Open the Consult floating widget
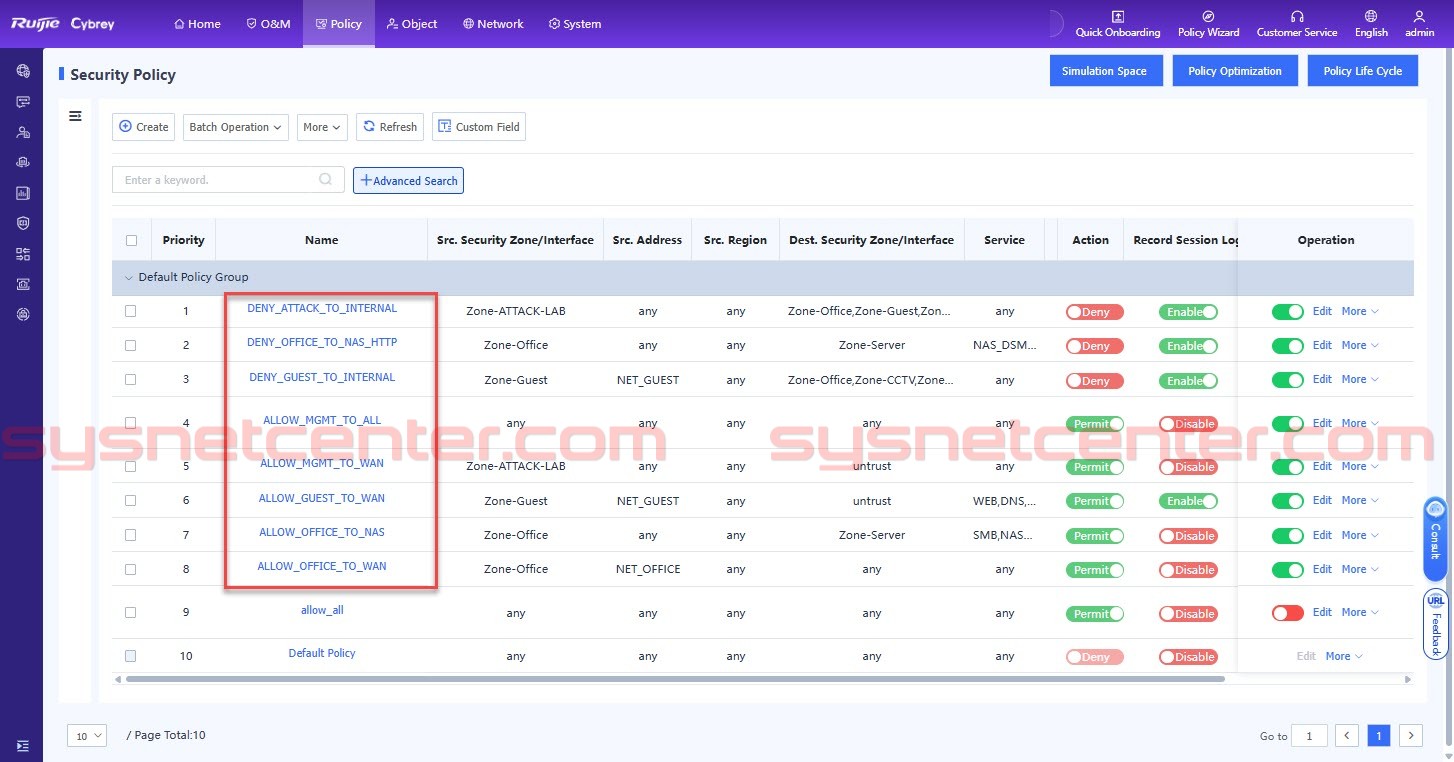Viewport: 1454px width, 762px height. [1435, 539]
